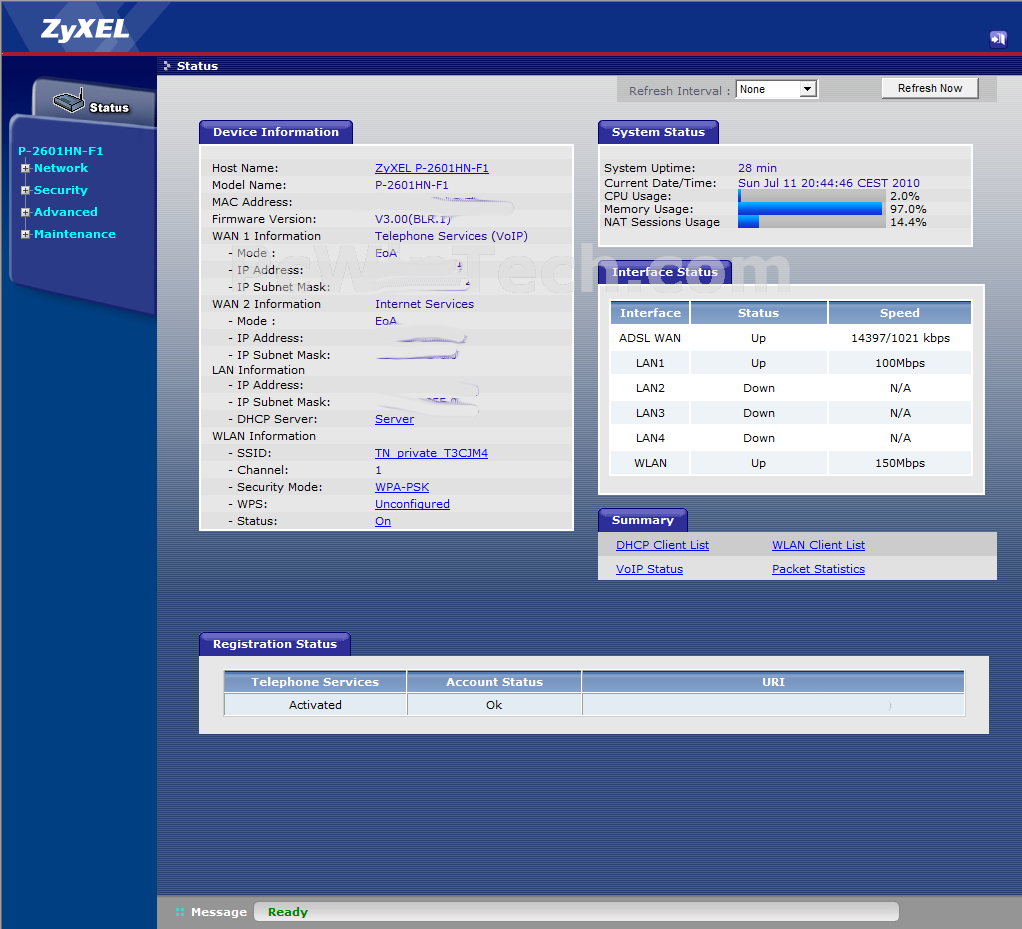Open the DHCP Client List
The width and height of the screenshot is (1022, 929).
click(x=662, y=545)
